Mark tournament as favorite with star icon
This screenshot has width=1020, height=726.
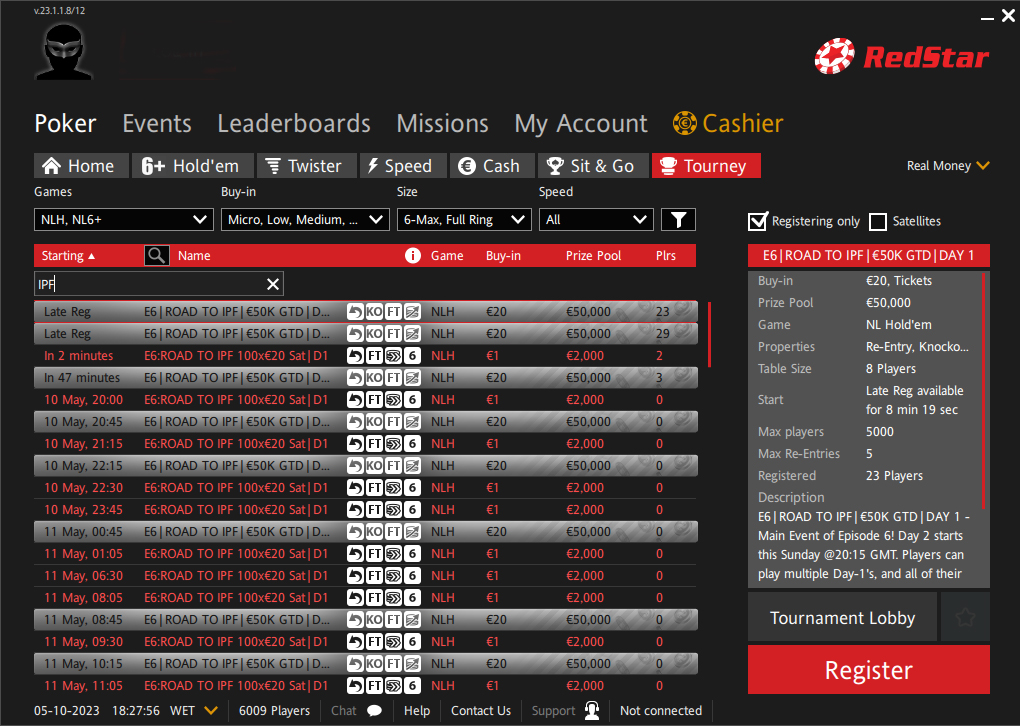(x=965, y=617)
